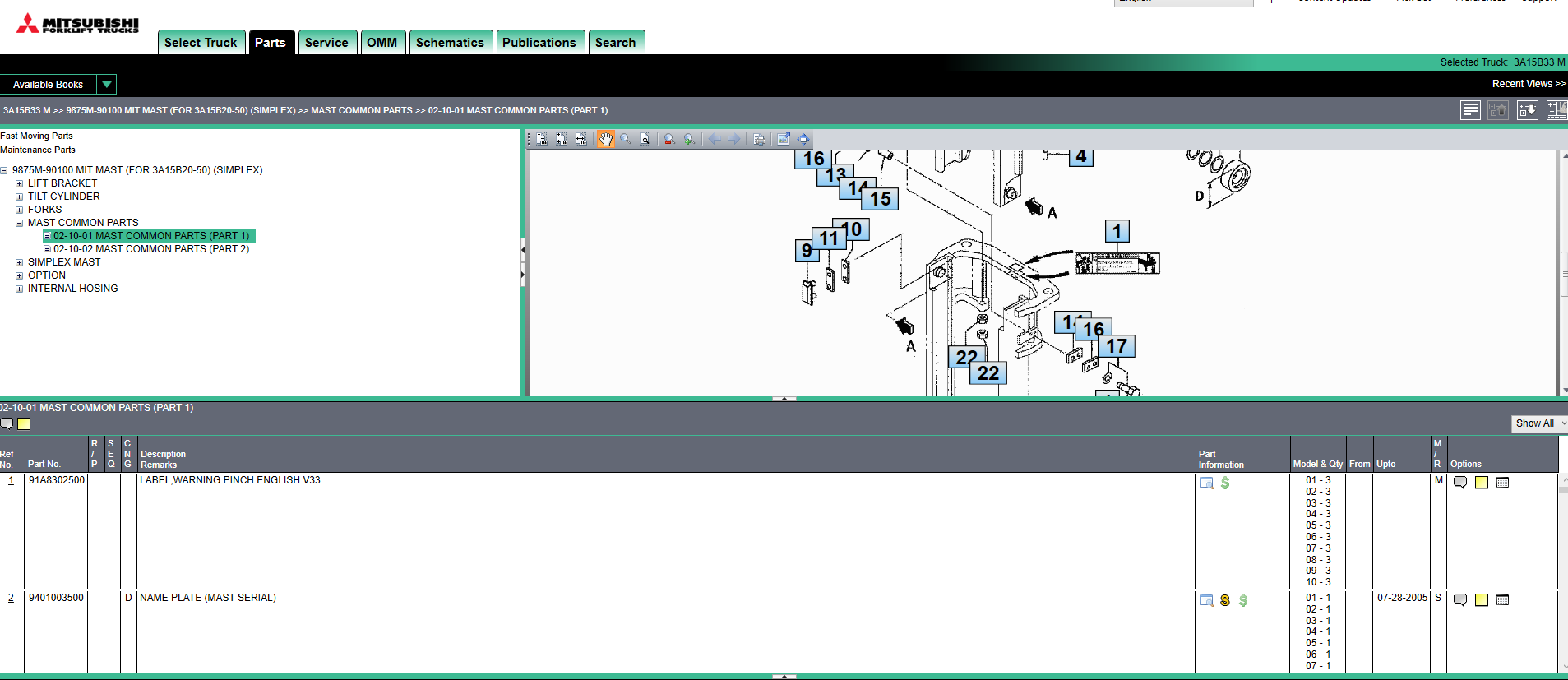Go to previous diagram view arrow

point(715,139)
